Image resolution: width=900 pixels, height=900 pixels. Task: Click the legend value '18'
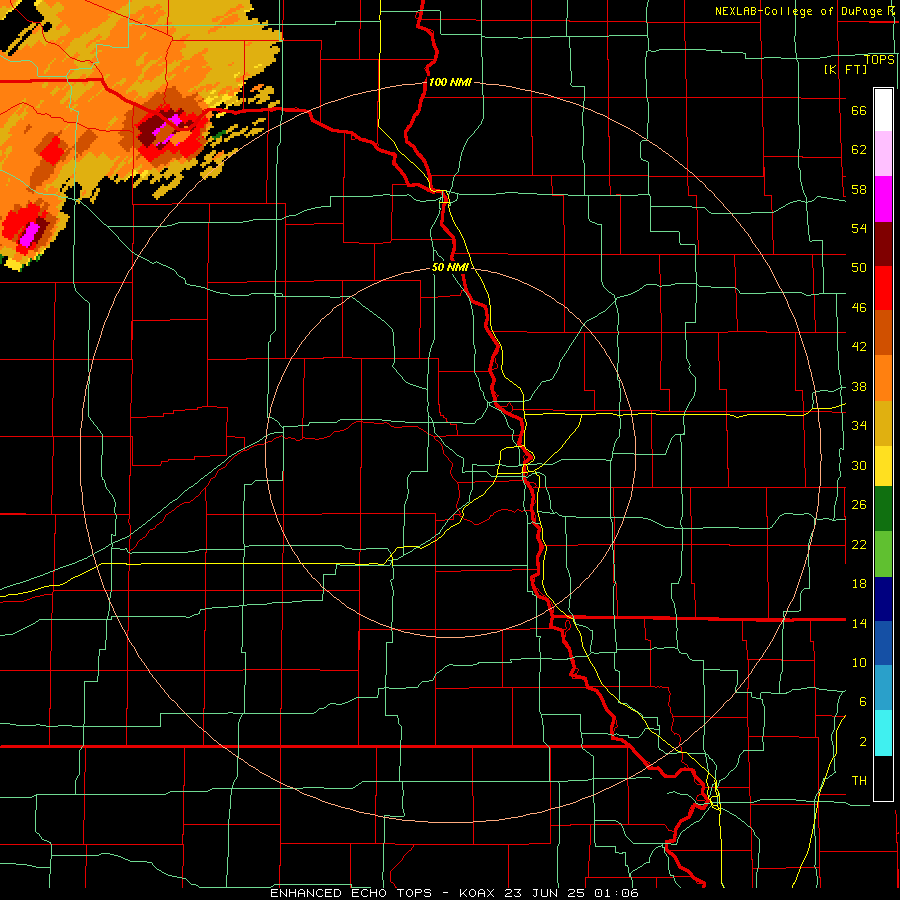859,584
